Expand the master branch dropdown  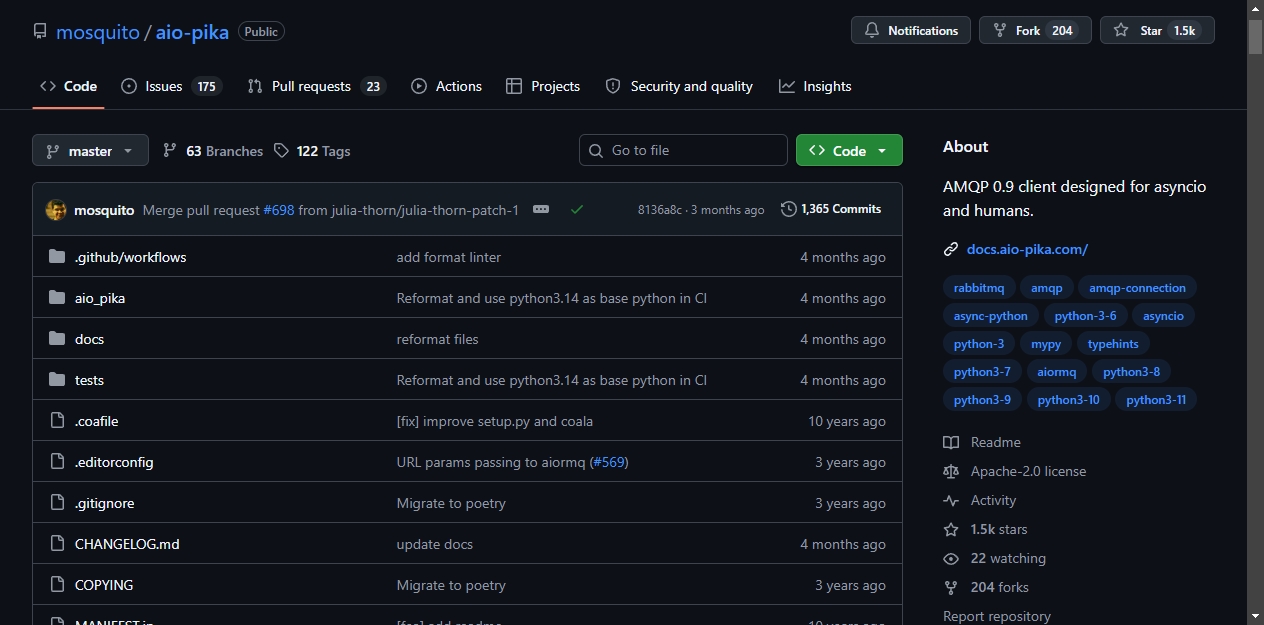90,151
